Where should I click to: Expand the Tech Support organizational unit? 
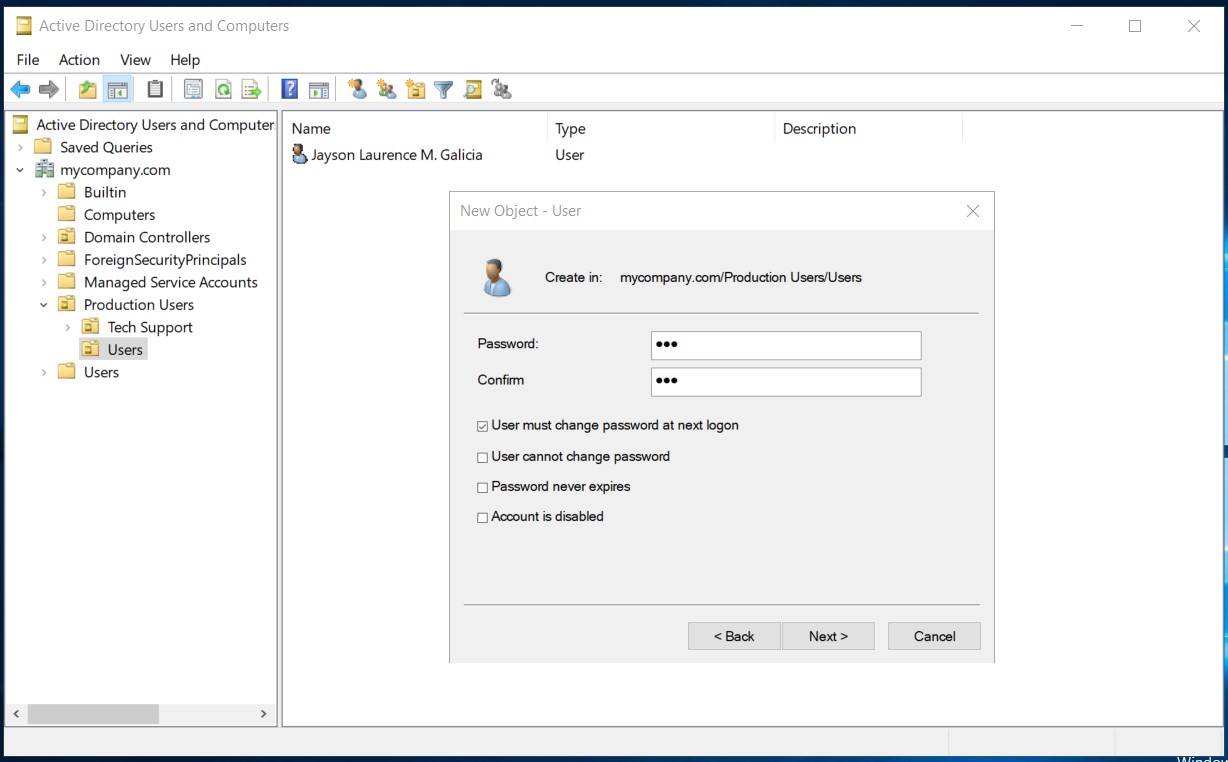point(67,327)
